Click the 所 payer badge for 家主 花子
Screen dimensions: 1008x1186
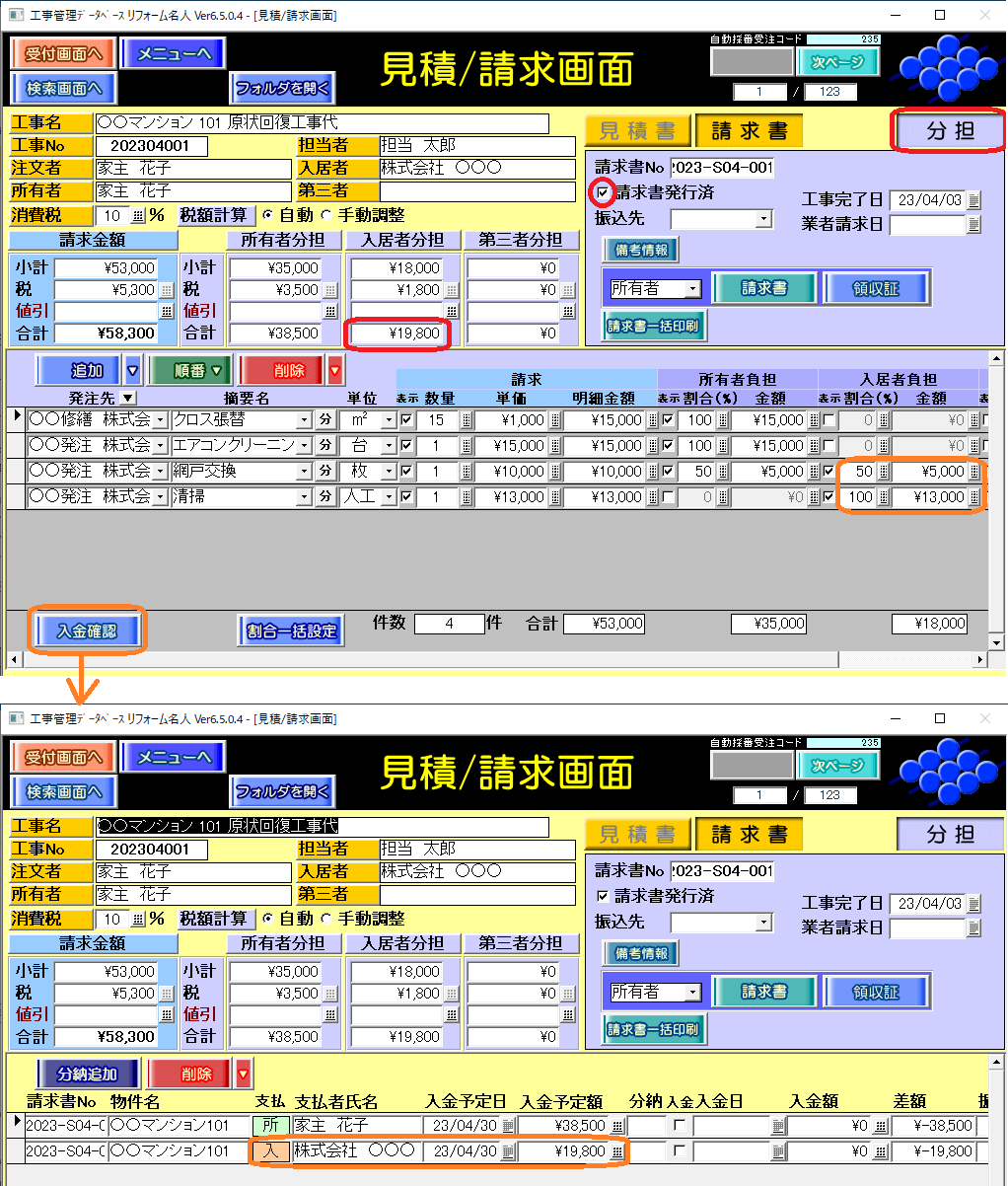pos(270,1126)
